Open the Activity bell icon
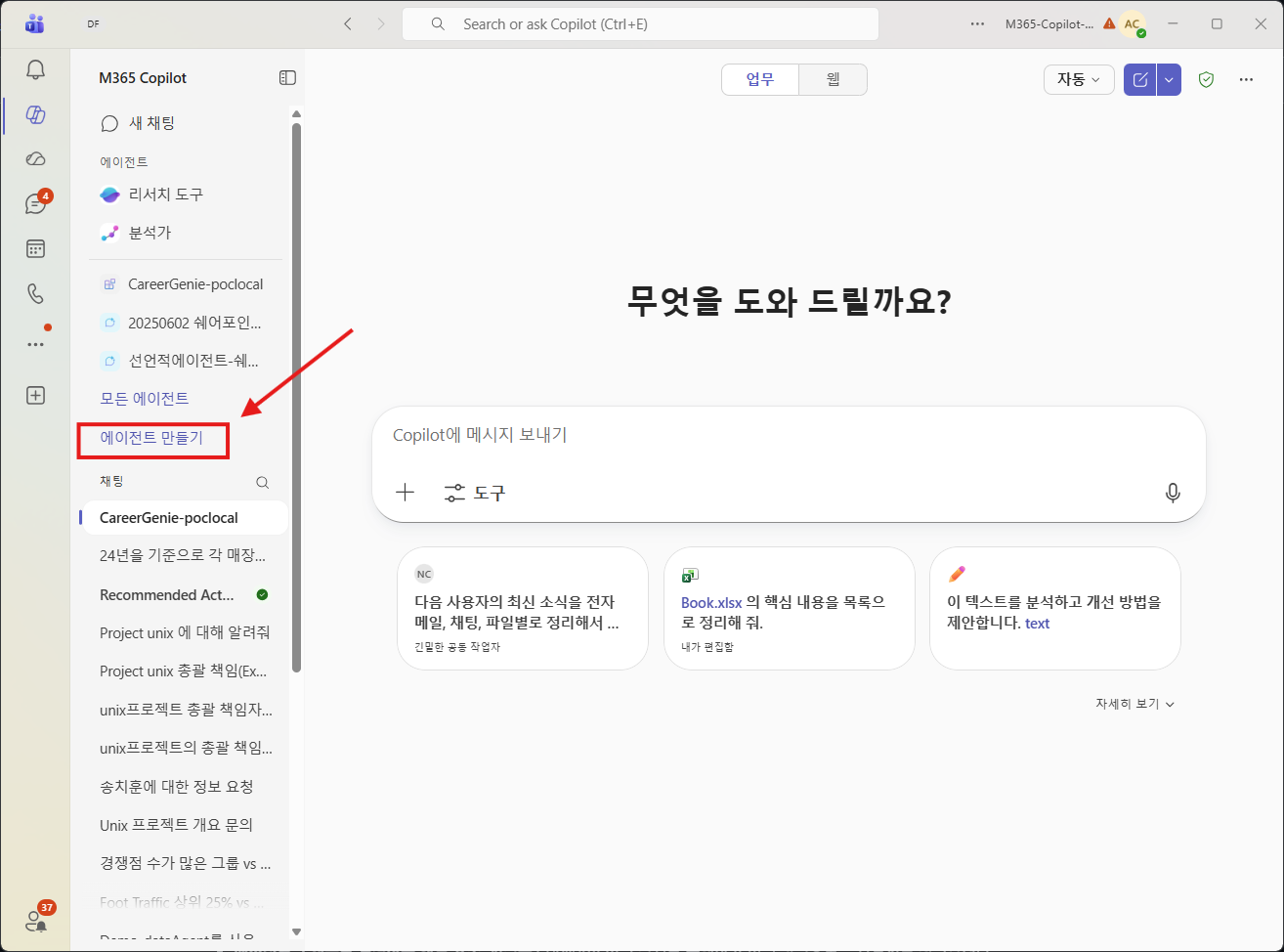This screenshot has width=1284, height=952. (x=35, y=69)
